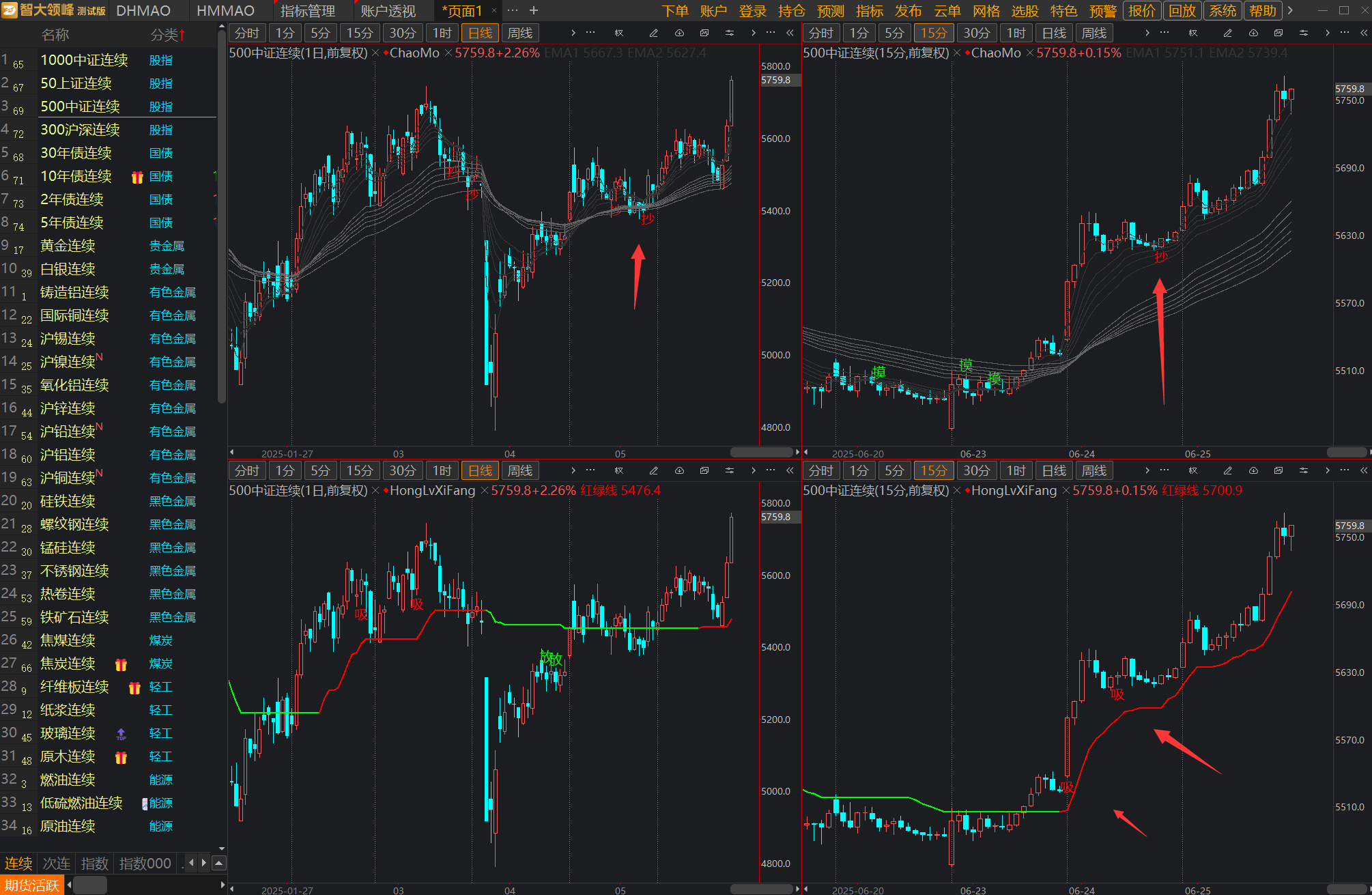Switch to the DHMAO tab
Viewport: 1372px width, 895px height.
point(143,11)
